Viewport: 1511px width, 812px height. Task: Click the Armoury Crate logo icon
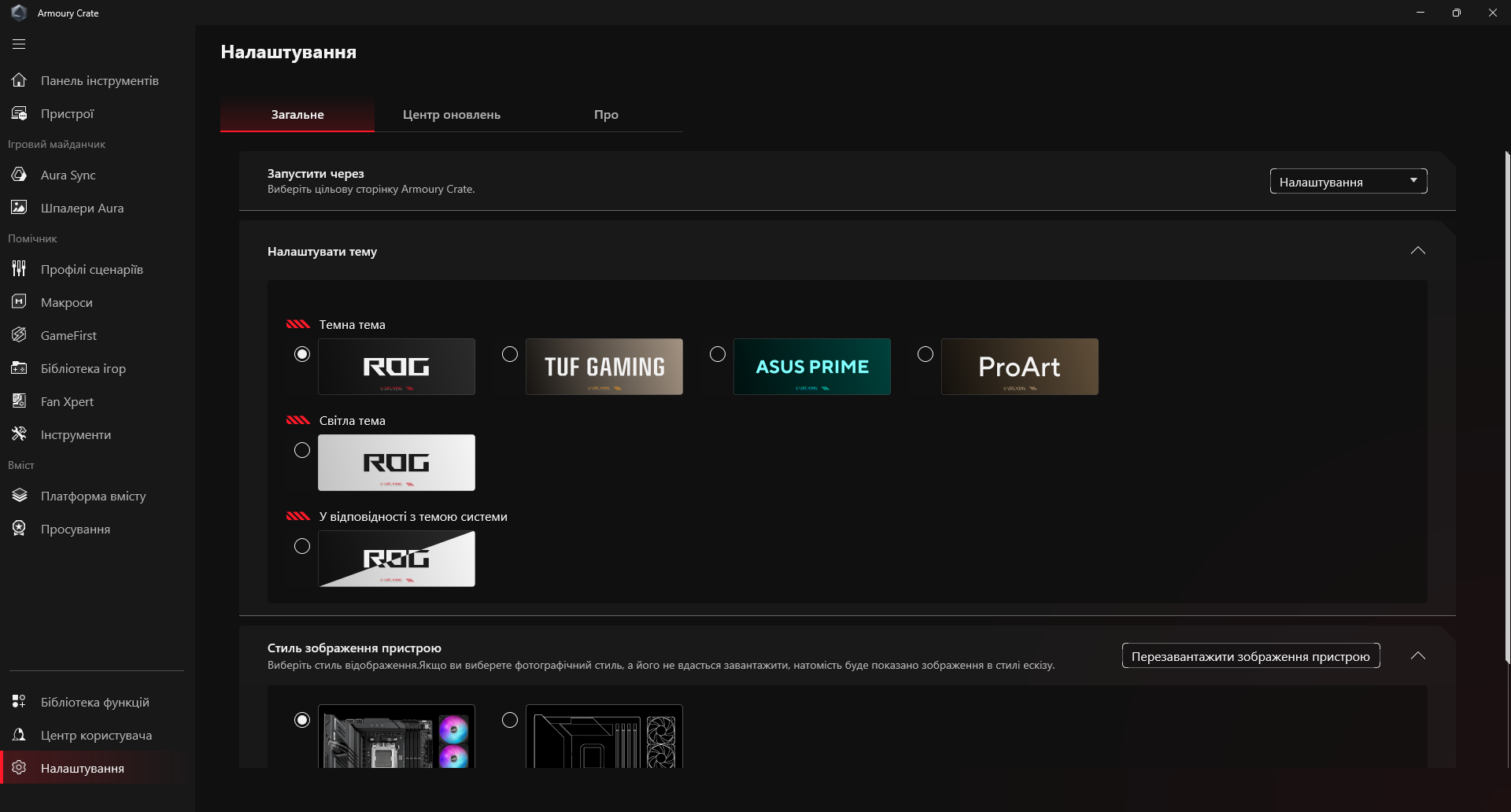coord(19,13)
